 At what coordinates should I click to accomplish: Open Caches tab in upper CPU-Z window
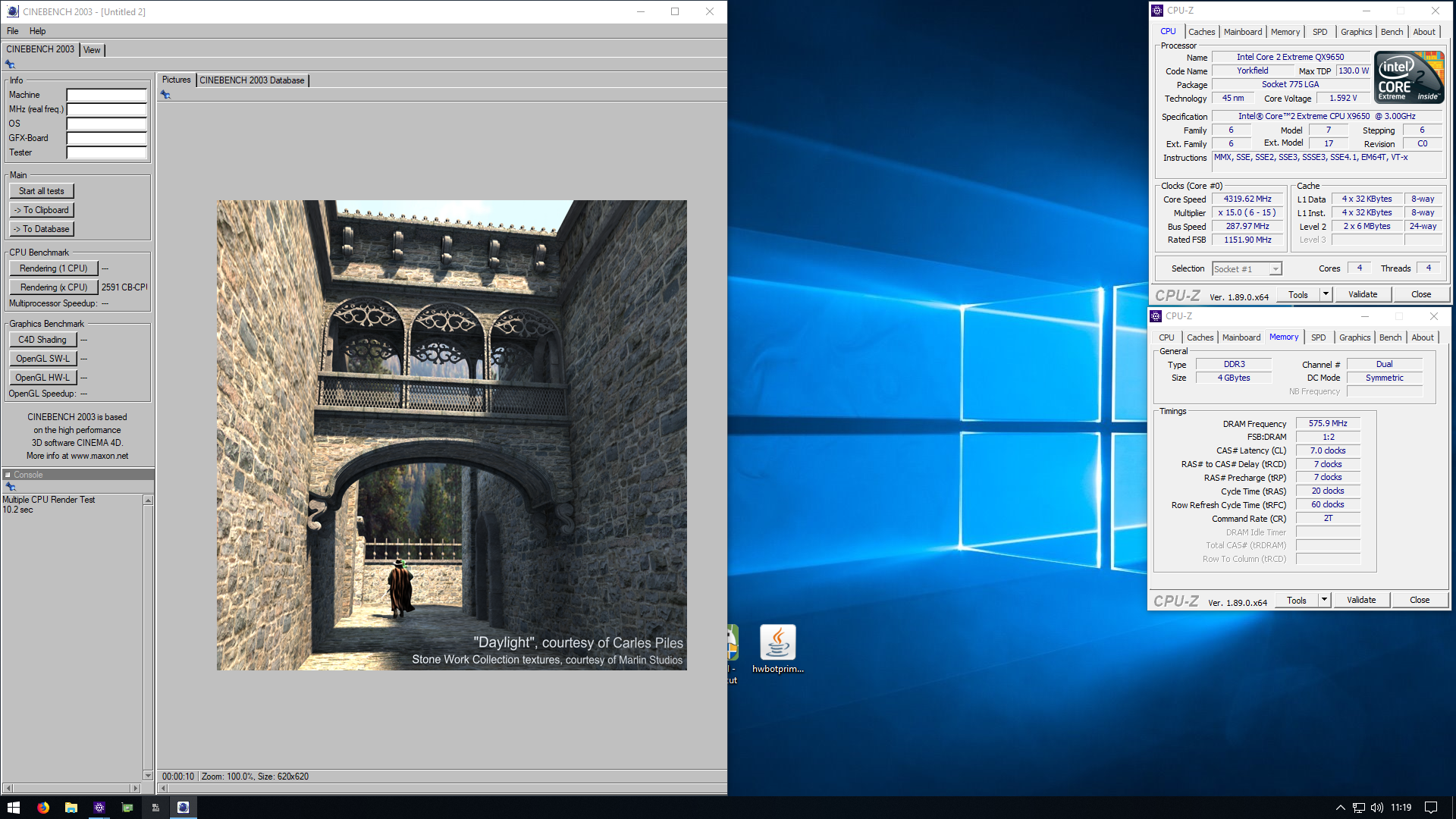[1201, 32]
